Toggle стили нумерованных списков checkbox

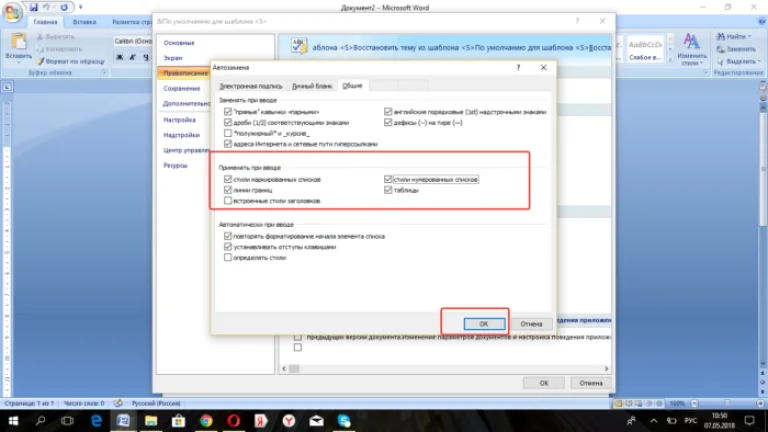click(388, 179)
